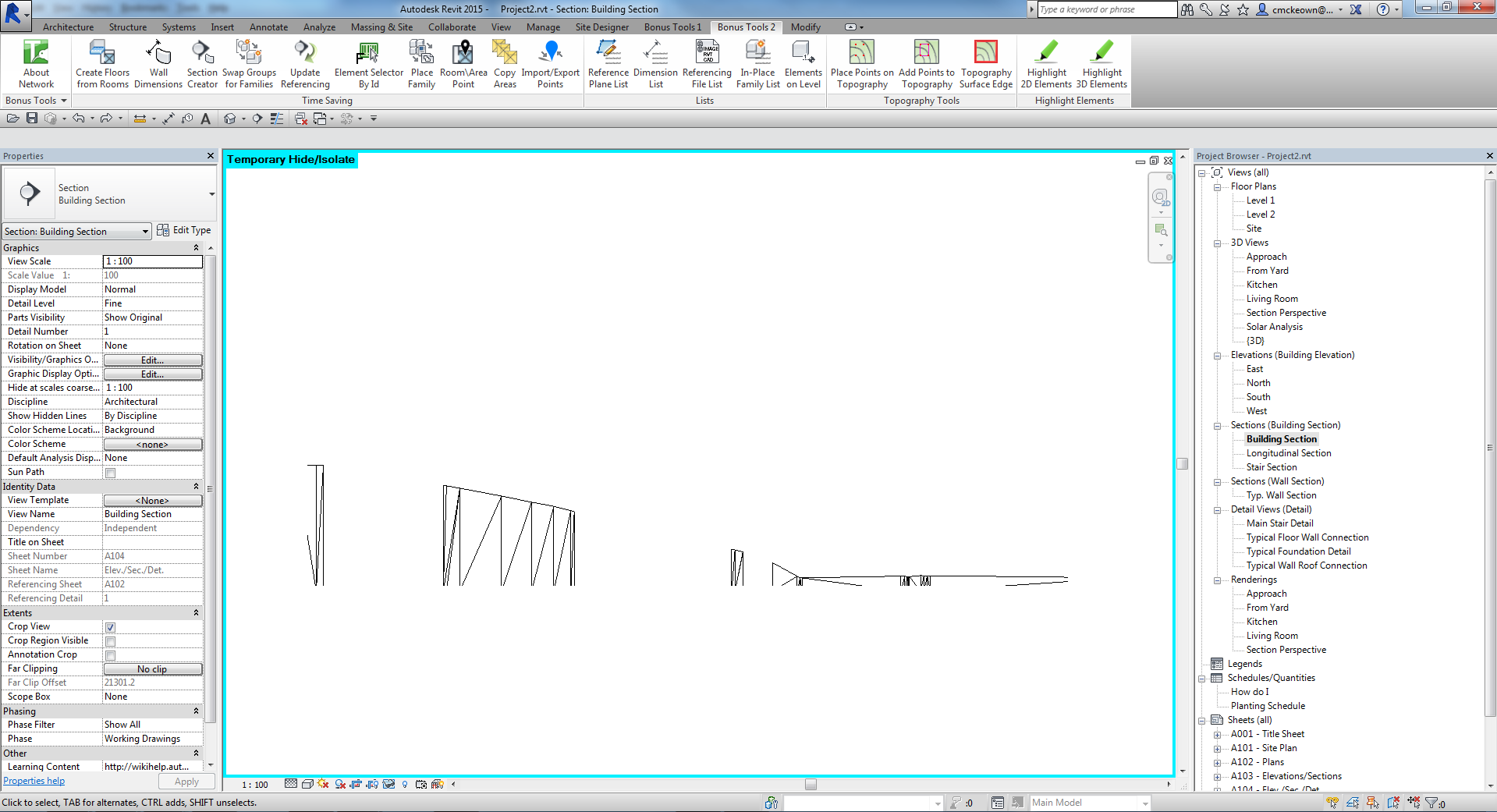
Task: Disable the Crop View checkbox
Action: click(110, 626)
